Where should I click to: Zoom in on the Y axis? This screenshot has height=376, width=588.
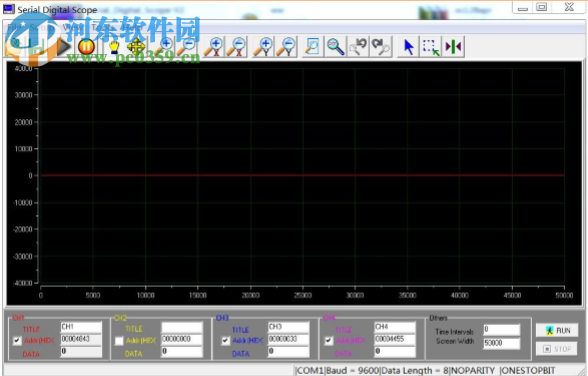[x=264, y=47]
